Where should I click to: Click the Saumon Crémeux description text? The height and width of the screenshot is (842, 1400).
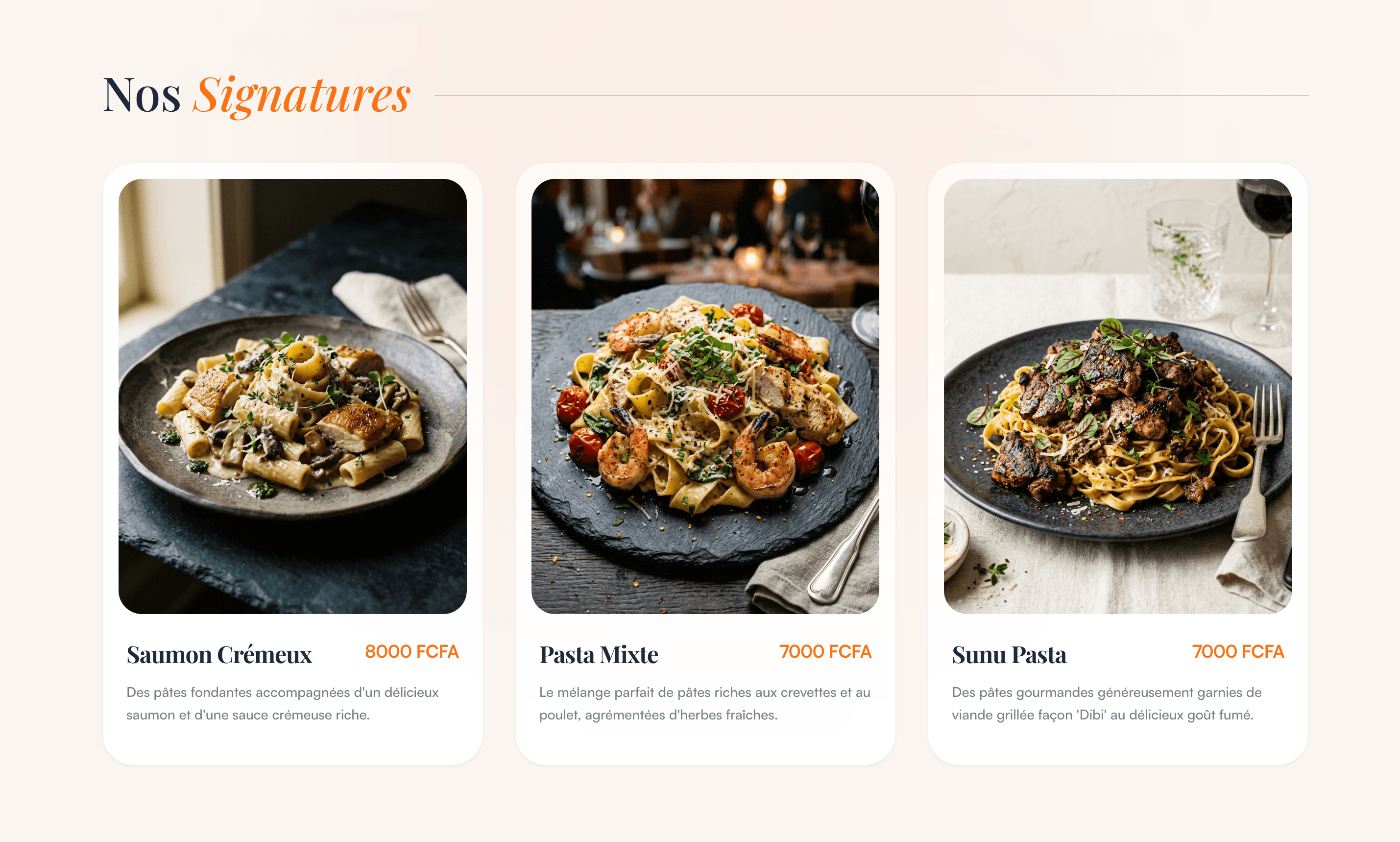282,704
